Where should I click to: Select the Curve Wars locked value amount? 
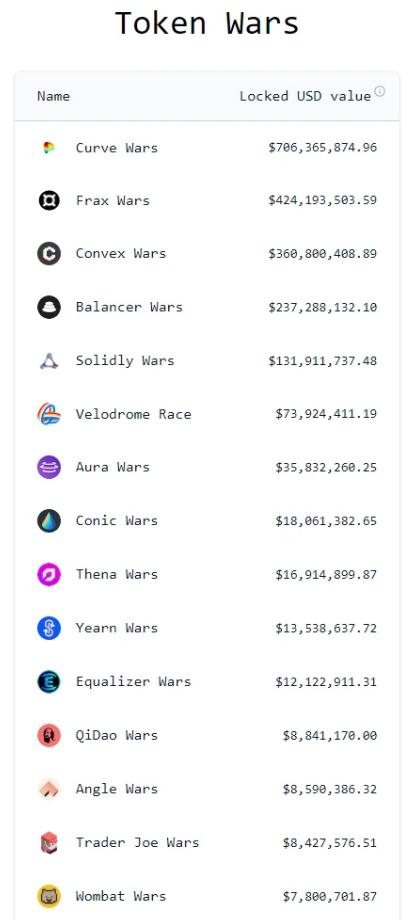(323, 147)
